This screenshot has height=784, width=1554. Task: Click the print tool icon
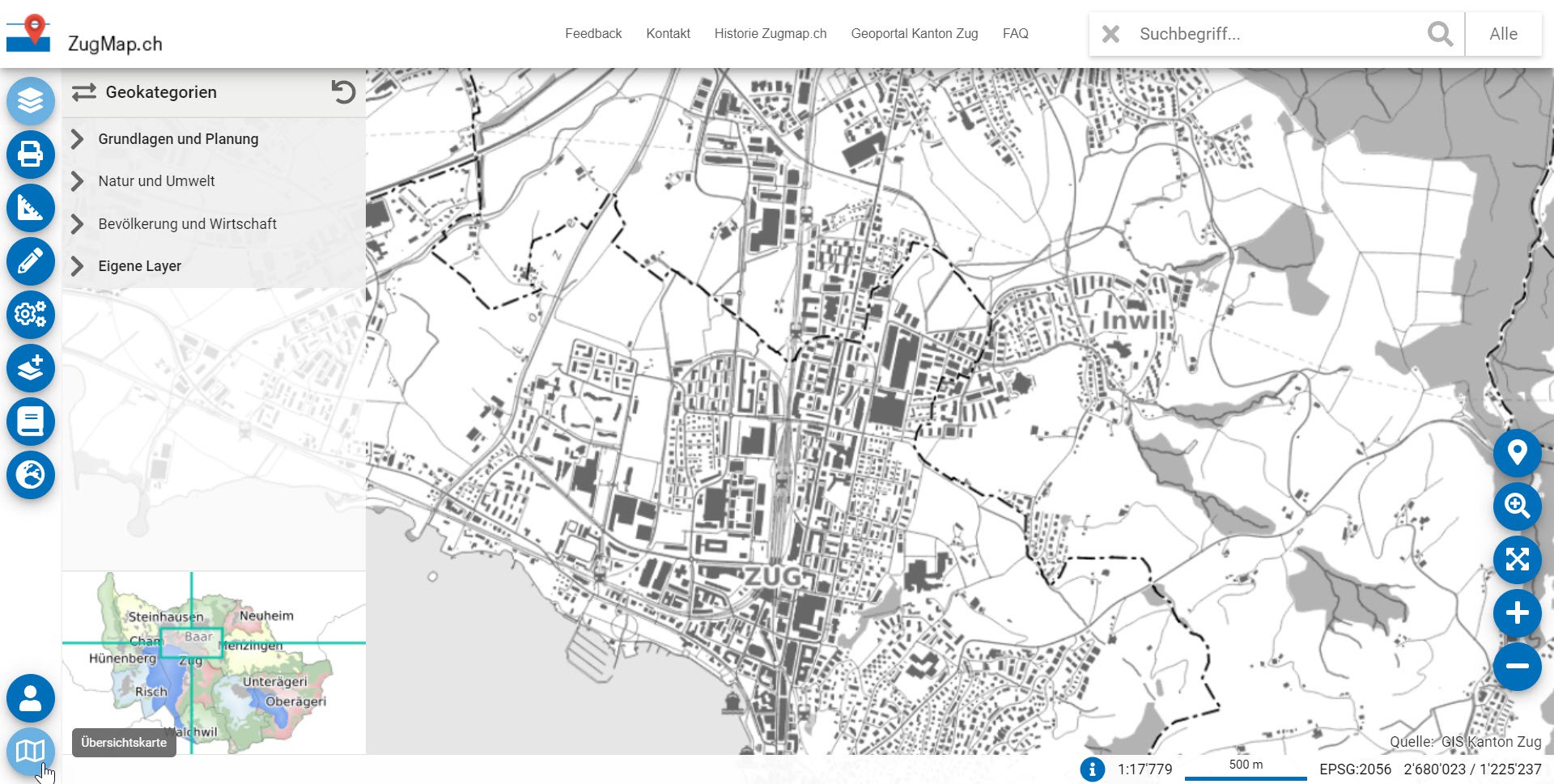(x=31, y=154)
